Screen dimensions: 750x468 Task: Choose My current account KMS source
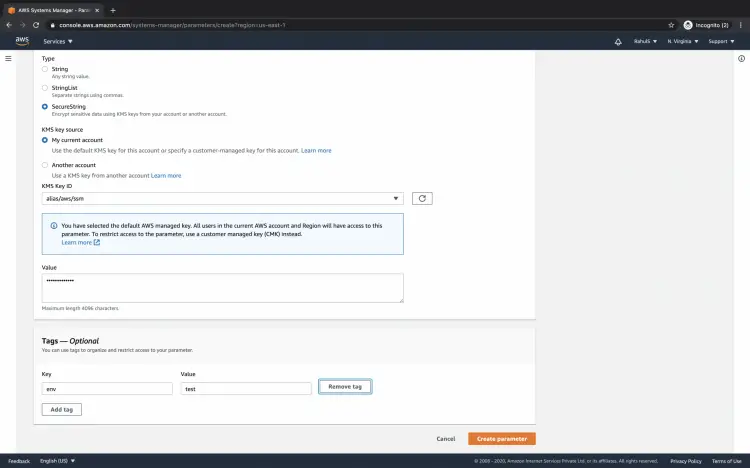tap(44, 140)
